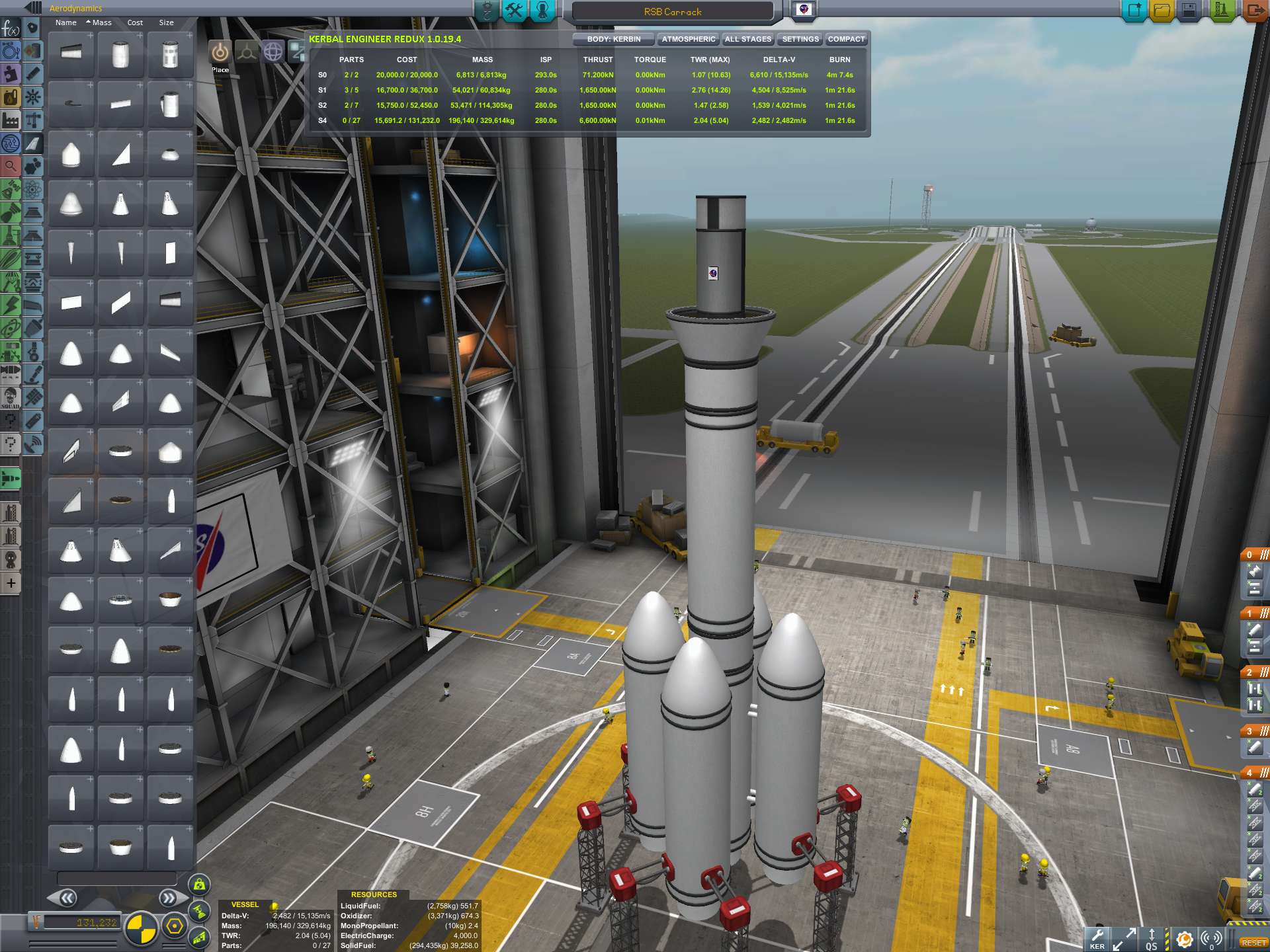
Task: Pick the first part thumbnail in grid
Action: pyautogui.click(x=71, y=54)
